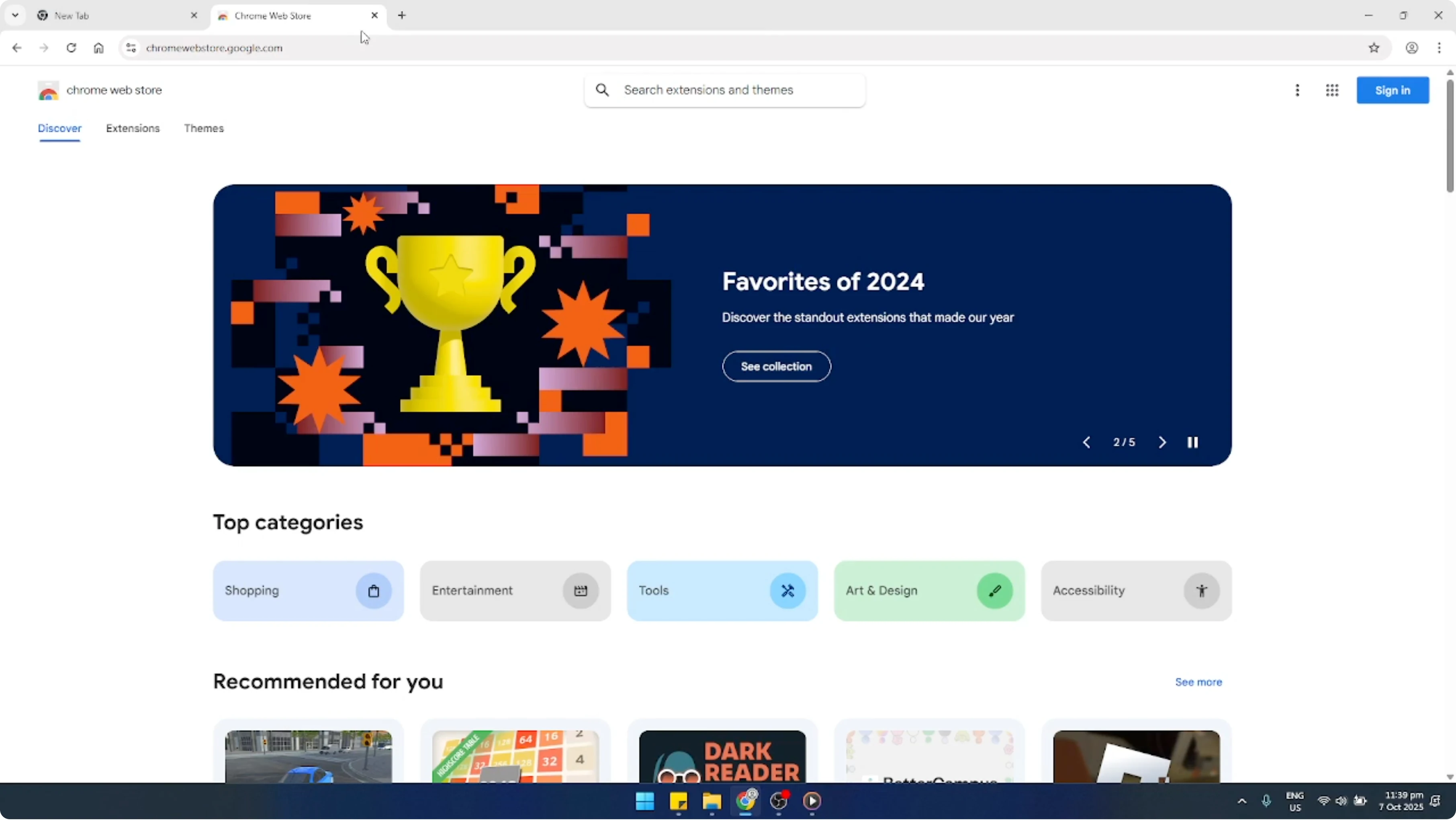This screenshot has width=1456, height=820.
Task: Click the Accessibility person icon
Action: pyautogui.click(x=1202, y=591)
